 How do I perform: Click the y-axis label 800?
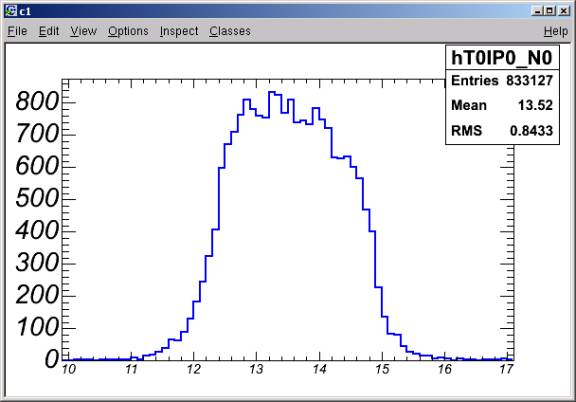tap(37, 102)
